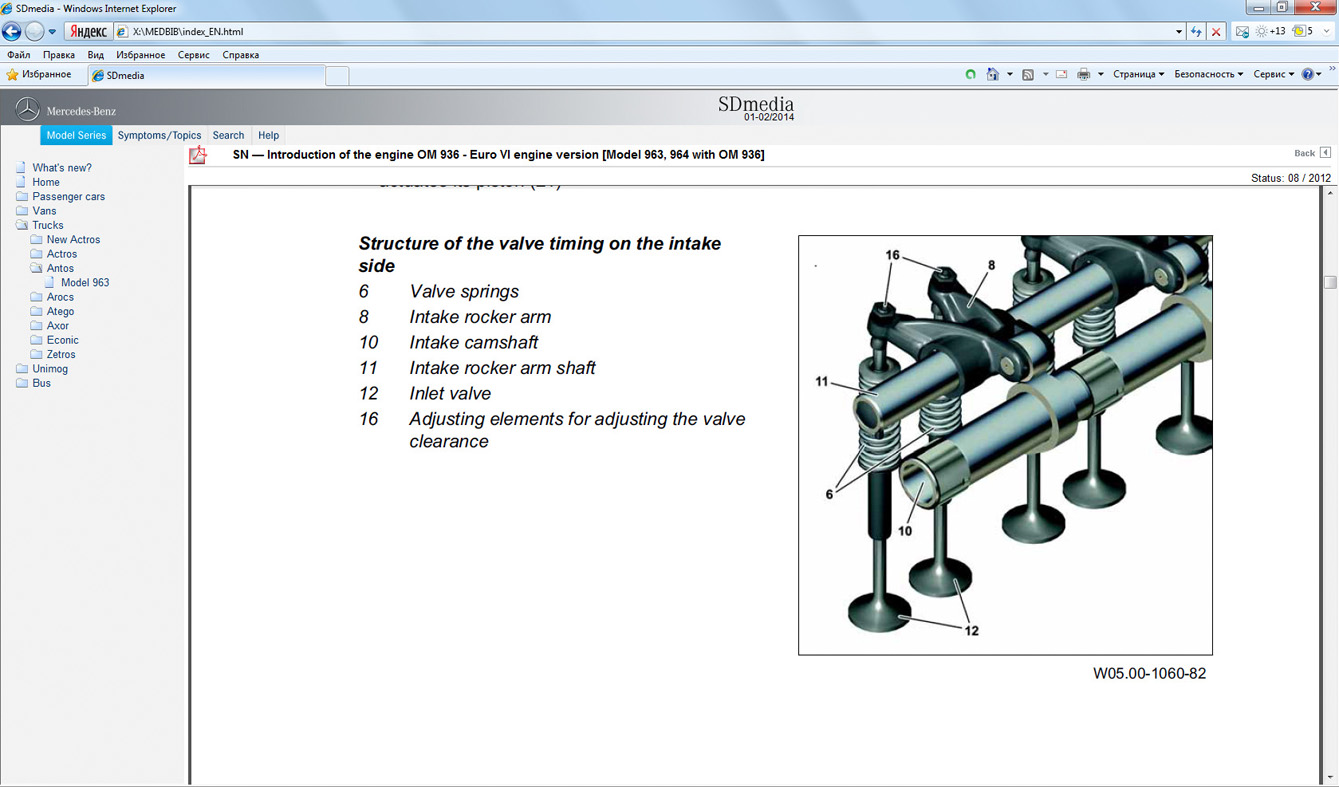
Task: Click the refresh page icon
Action: 1195,32
